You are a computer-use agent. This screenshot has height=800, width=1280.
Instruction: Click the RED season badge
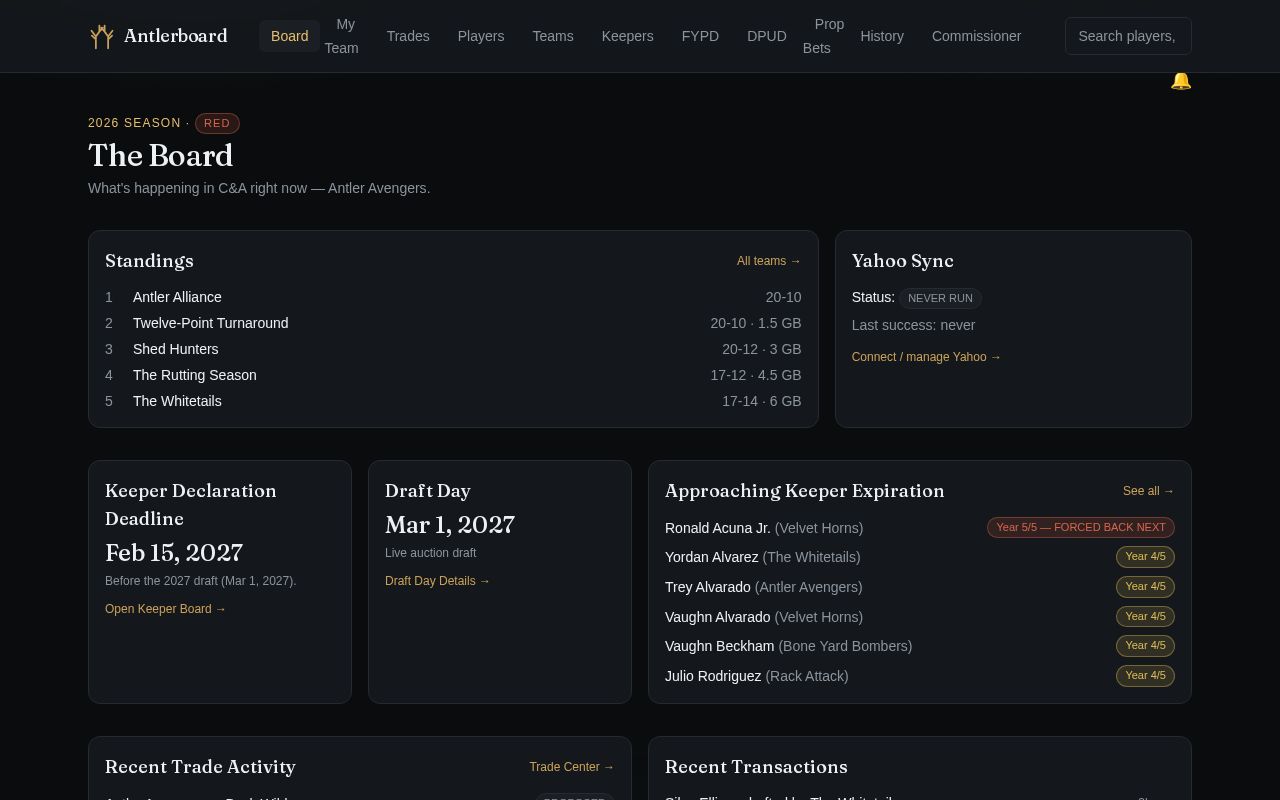coord(217,123)
